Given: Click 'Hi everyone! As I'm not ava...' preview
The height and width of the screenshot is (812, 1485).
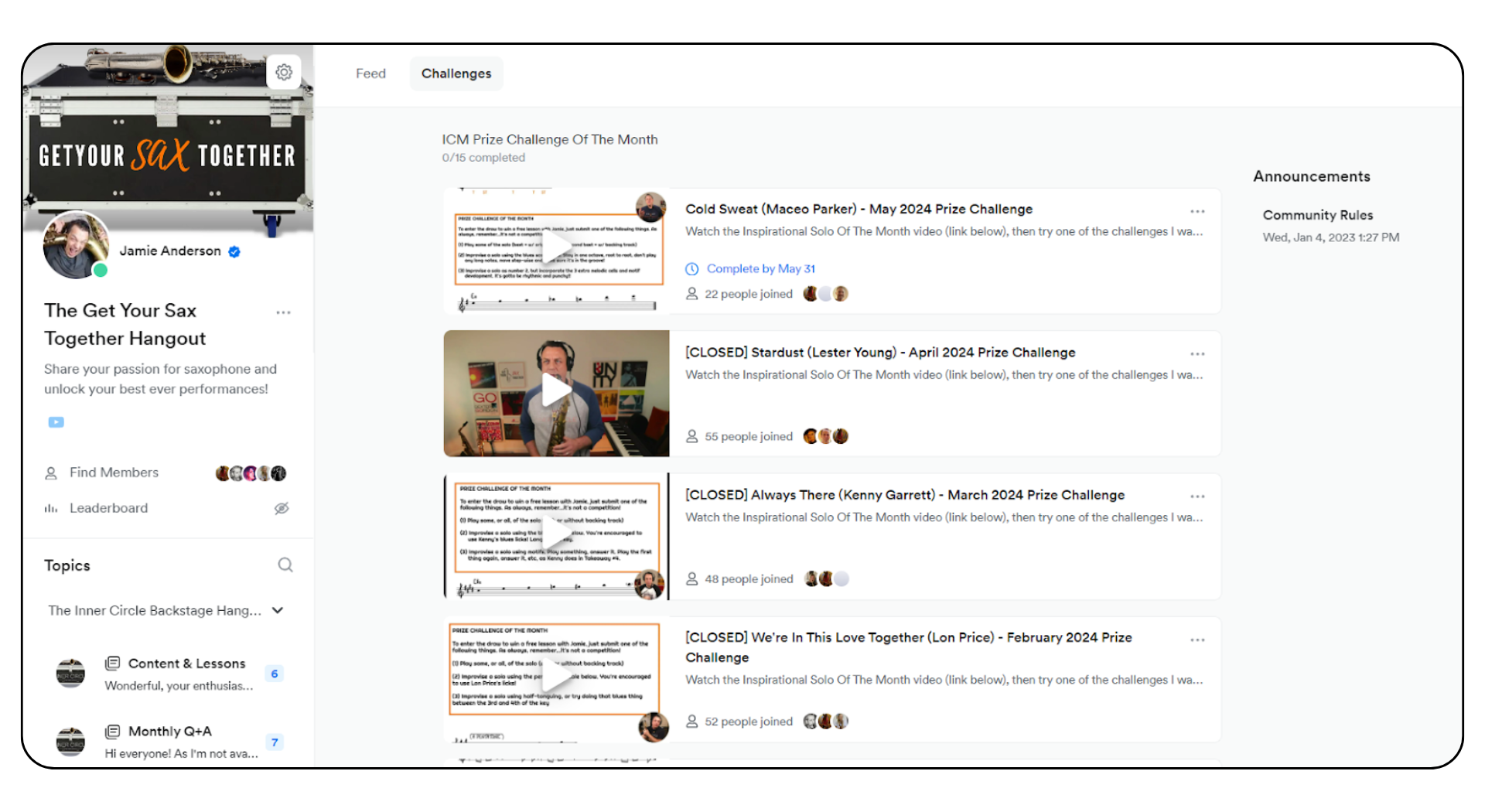Looking at the screenshot, I should 181,754.
